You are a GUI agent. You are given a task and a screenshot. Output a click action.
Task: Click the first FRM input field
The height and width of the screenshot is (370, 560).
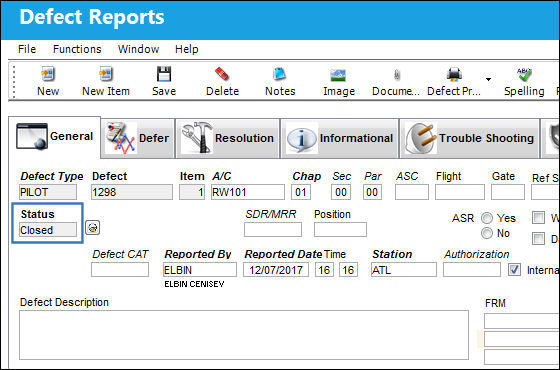[x=522, y=321]
